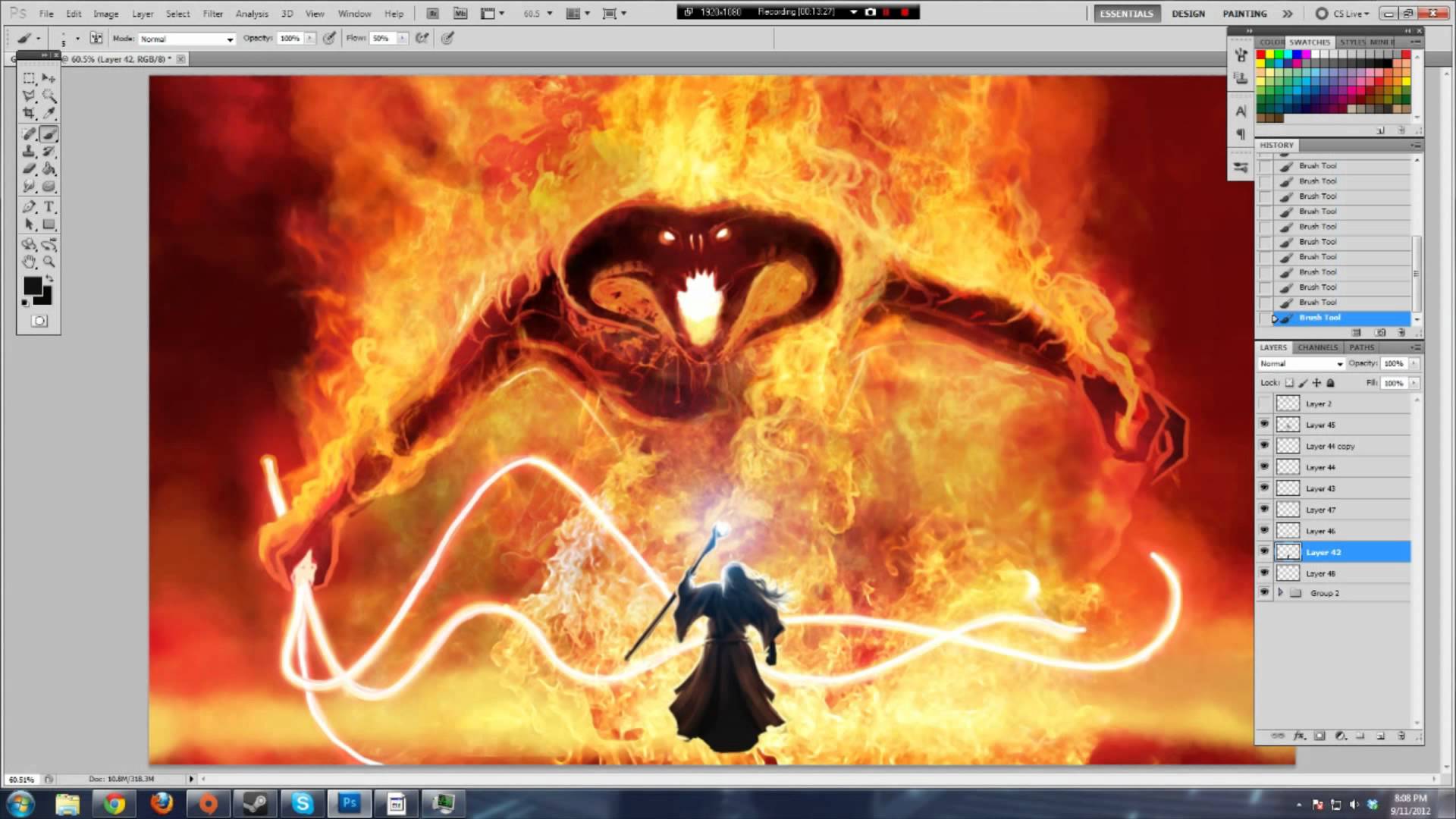Select the Eraser tool
This screenshot has width=1456, height=819.
[29, 168]
